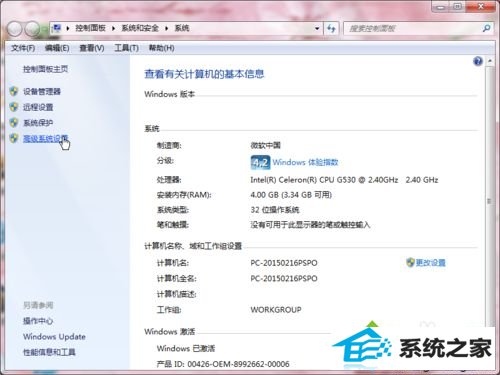Open Windows Update link in sidebar
The height and width of the screenshot is (375, 500).
coord(54,337)
